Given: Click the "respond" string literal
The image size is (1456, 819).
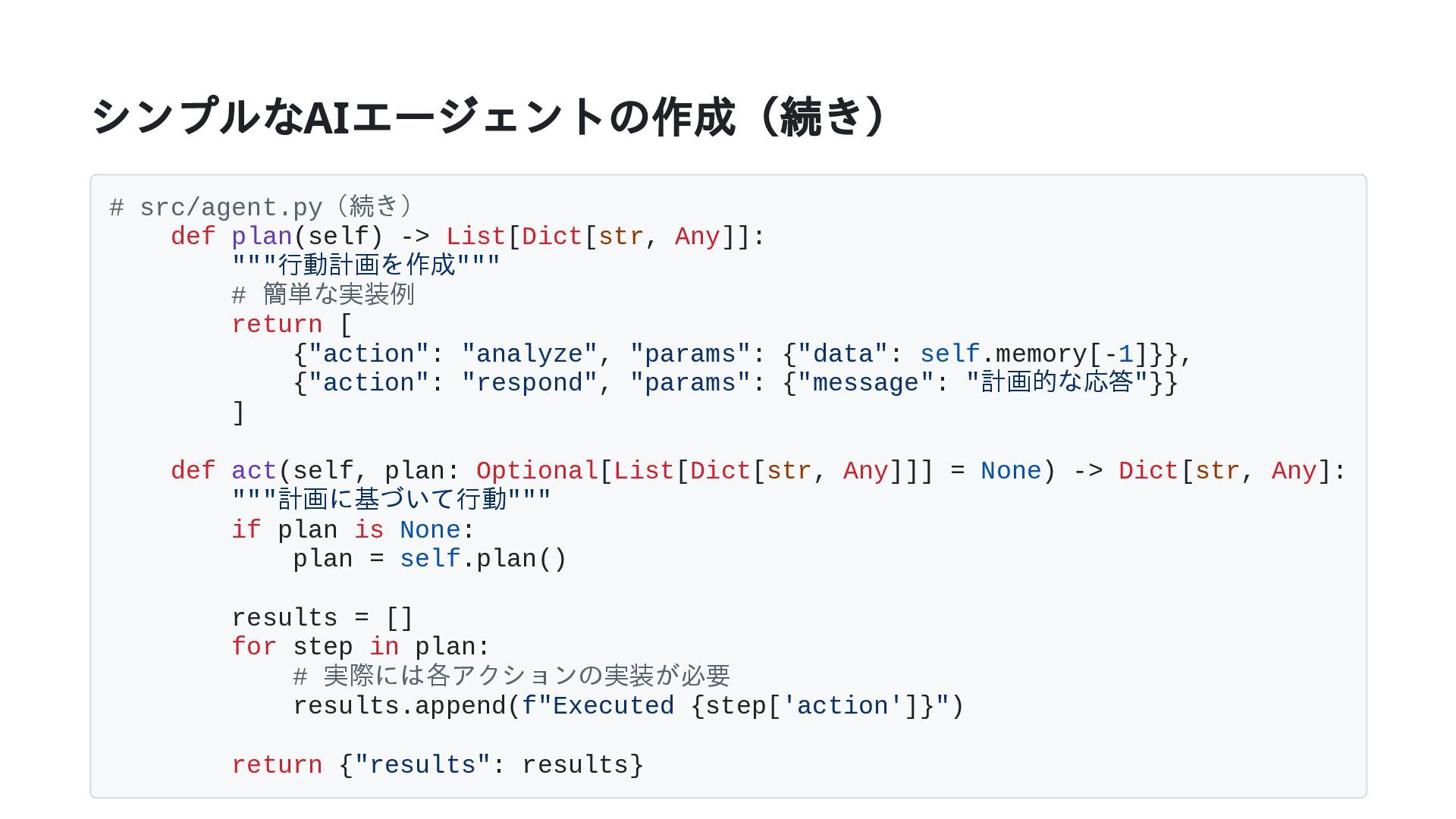Looking at the screenshot, I should point(529,383).
